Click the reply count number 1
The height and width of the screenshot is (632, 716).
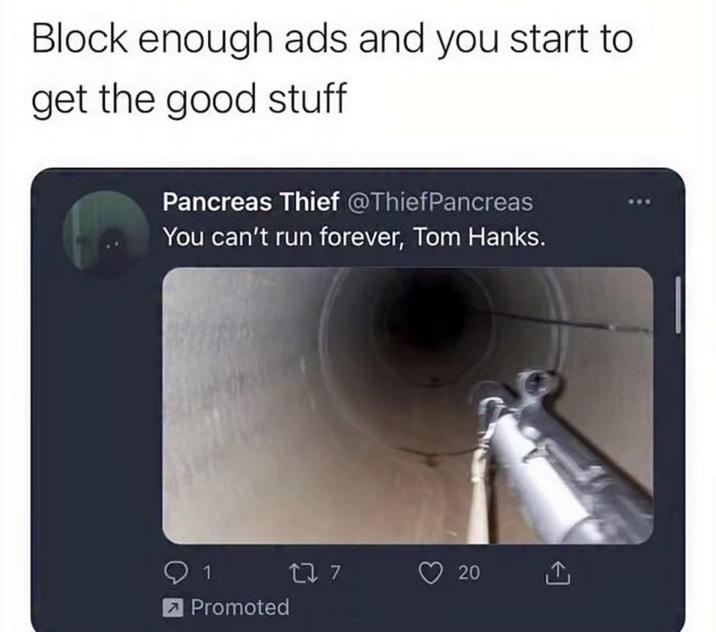pyautogui.click(x=207, y=573)
